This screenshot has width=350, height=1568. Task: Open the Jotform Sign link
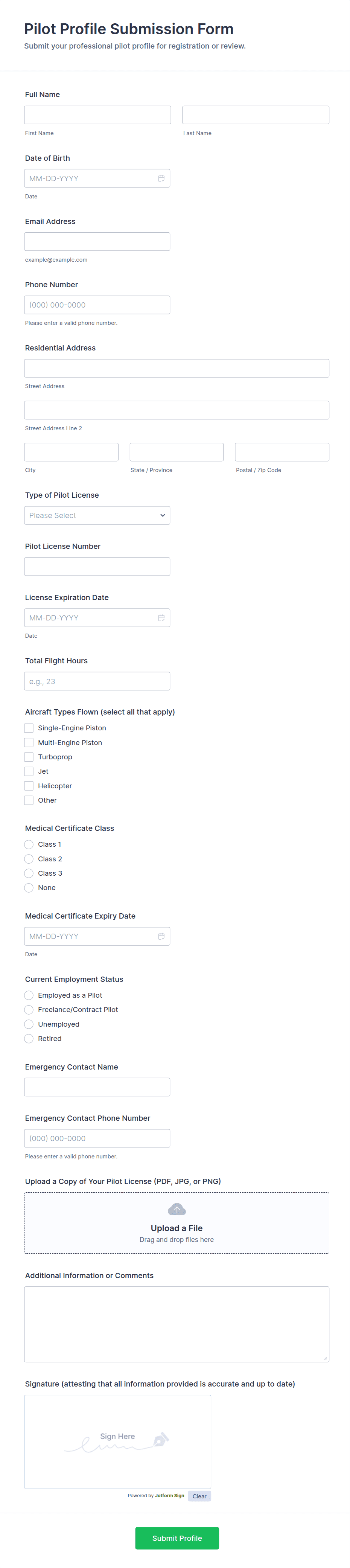[x=169, y=1496]
